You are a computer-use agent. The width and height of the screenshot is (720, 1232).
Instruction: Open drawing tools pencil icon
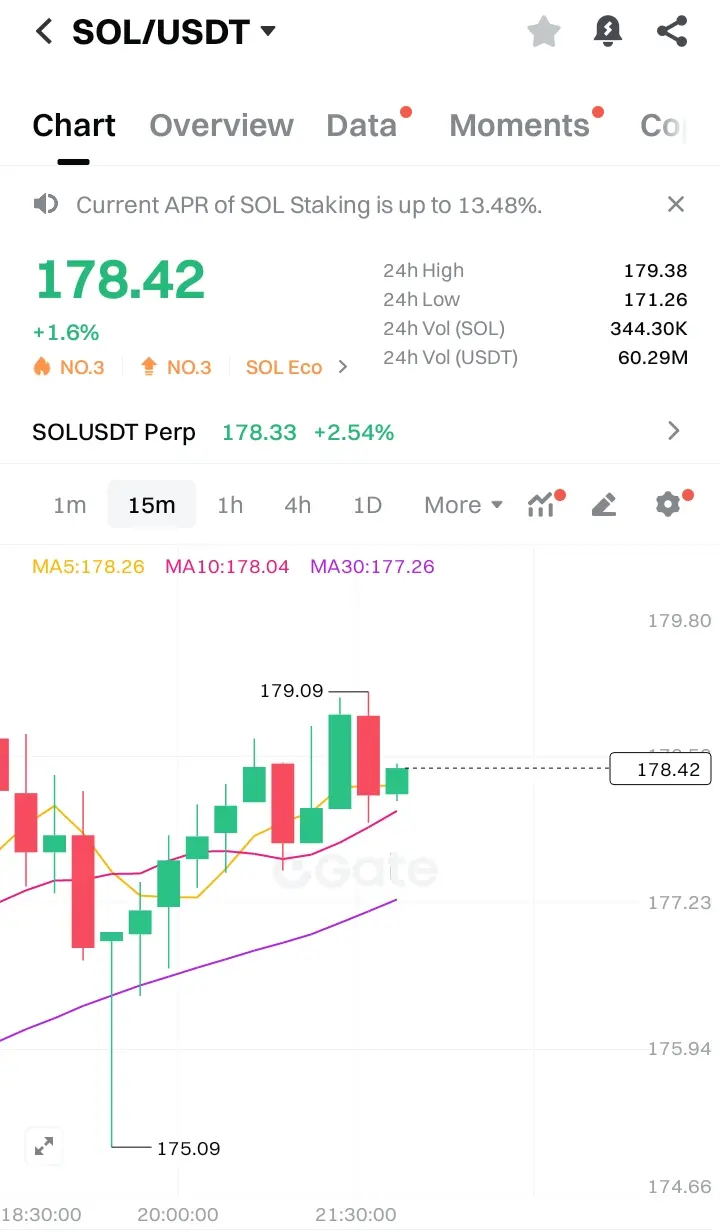tap(604, 505)
